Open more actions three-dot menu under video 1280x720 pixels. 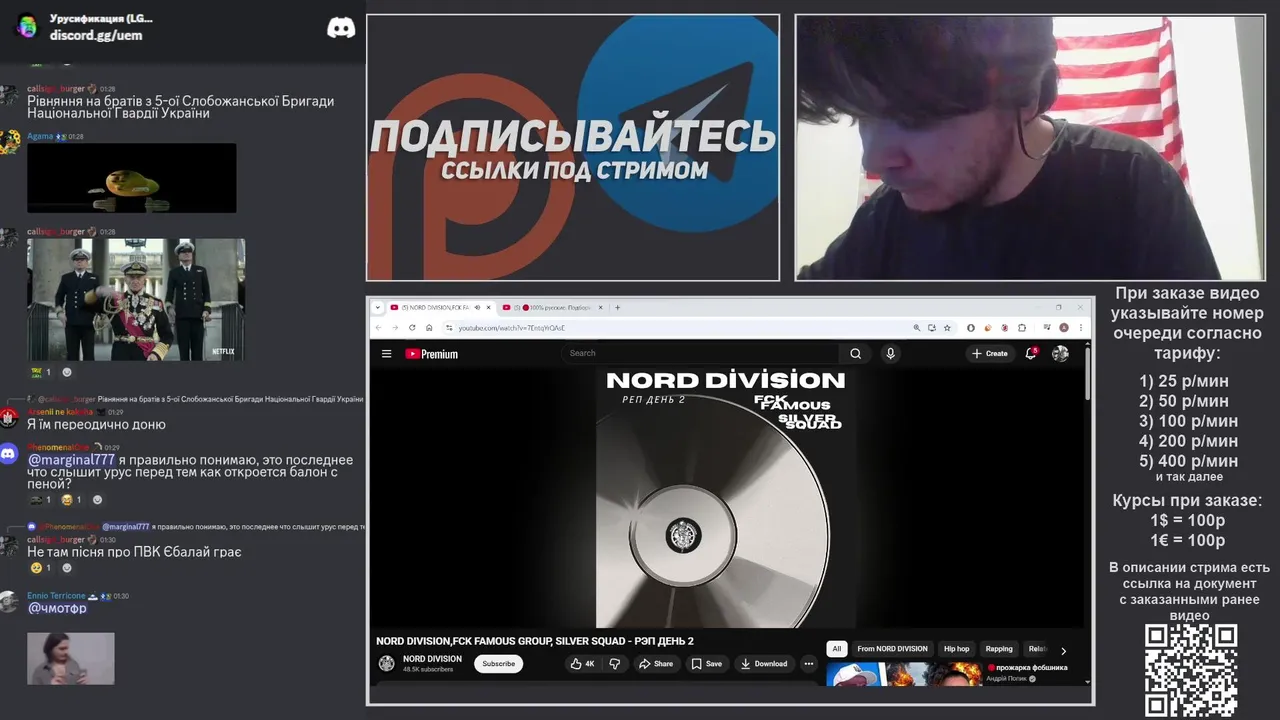(809, 664)
